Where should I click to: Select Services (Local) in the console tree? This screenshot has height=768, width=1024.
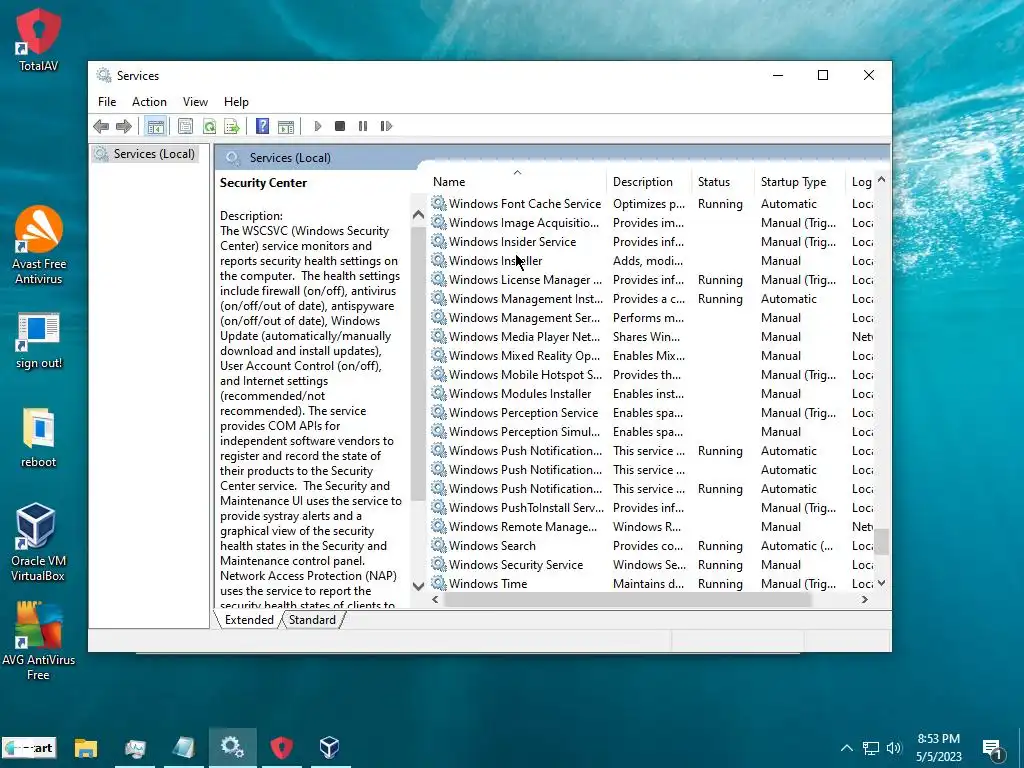point(146,154)
